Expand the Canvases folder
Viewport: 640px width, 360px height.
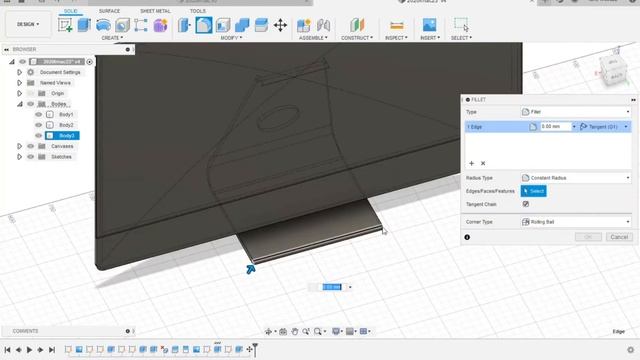(19, 146)
